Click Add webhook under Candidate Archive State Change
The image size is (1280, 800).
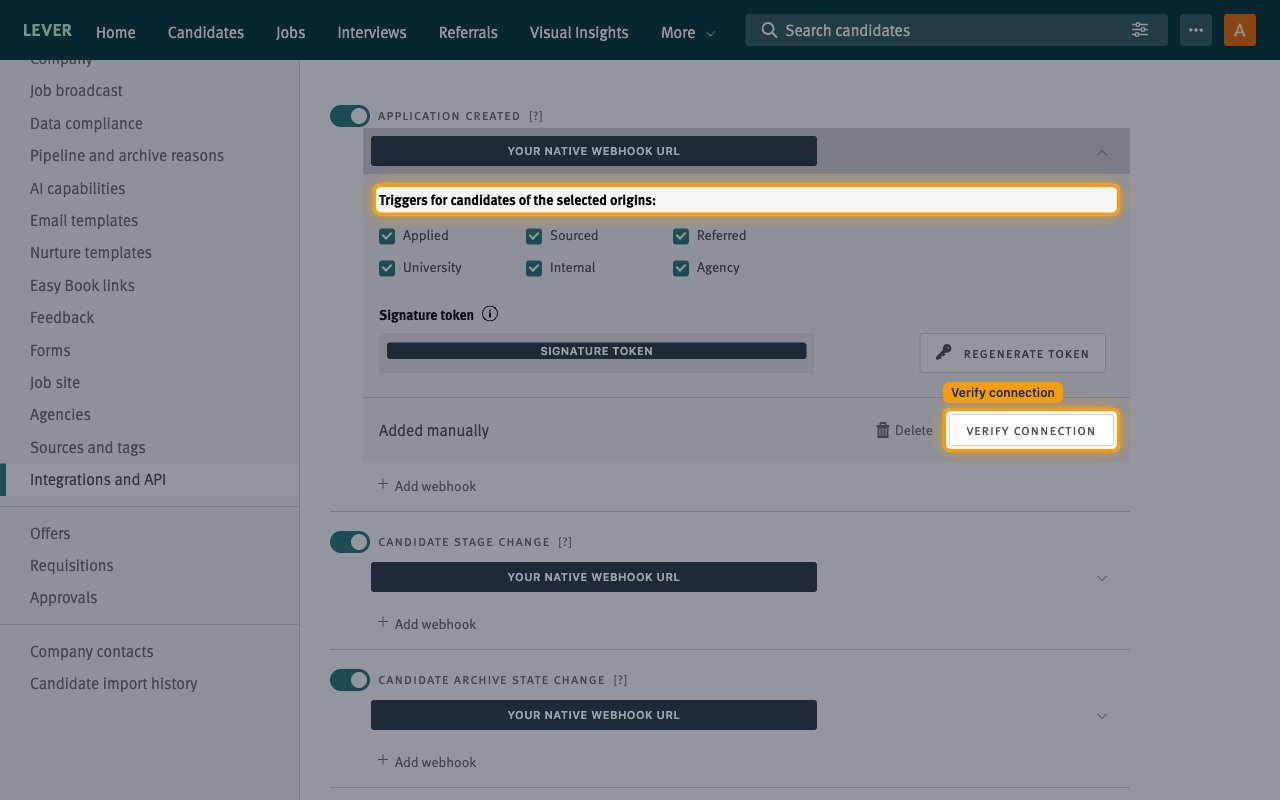pyautogui.click(x=427, y=761)
